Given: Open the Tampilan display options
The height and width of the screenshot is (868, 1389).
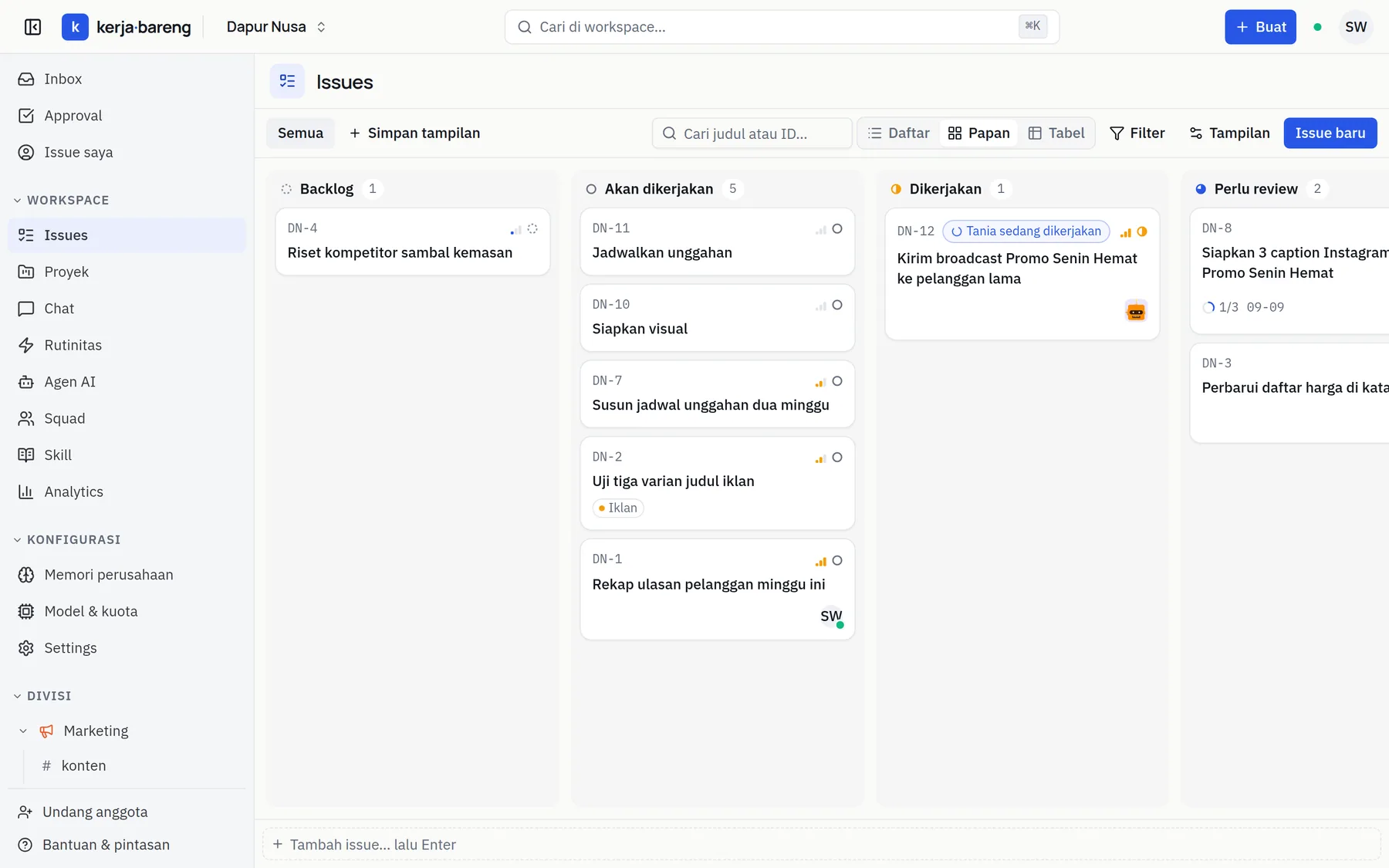Looking at the screenshot, I should tap(1229, 133).
